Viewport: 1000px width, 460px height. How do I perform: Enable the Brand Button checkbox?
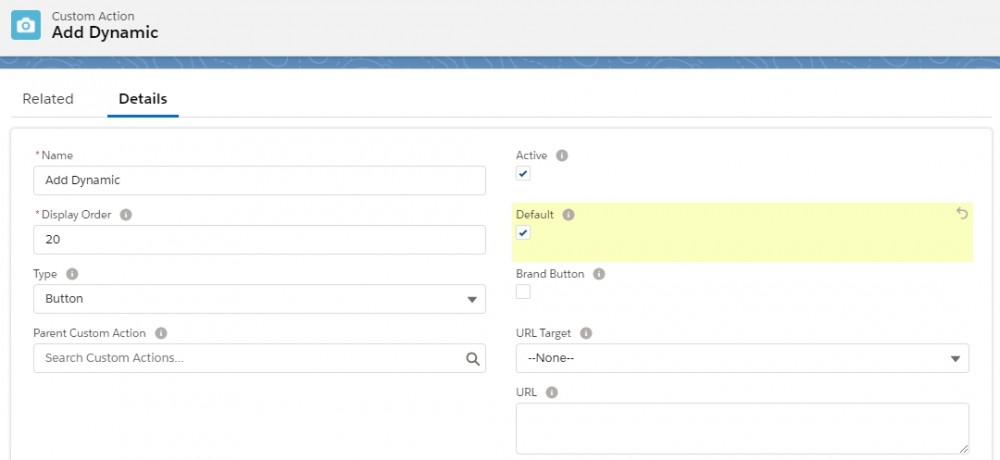pos(523,292)
